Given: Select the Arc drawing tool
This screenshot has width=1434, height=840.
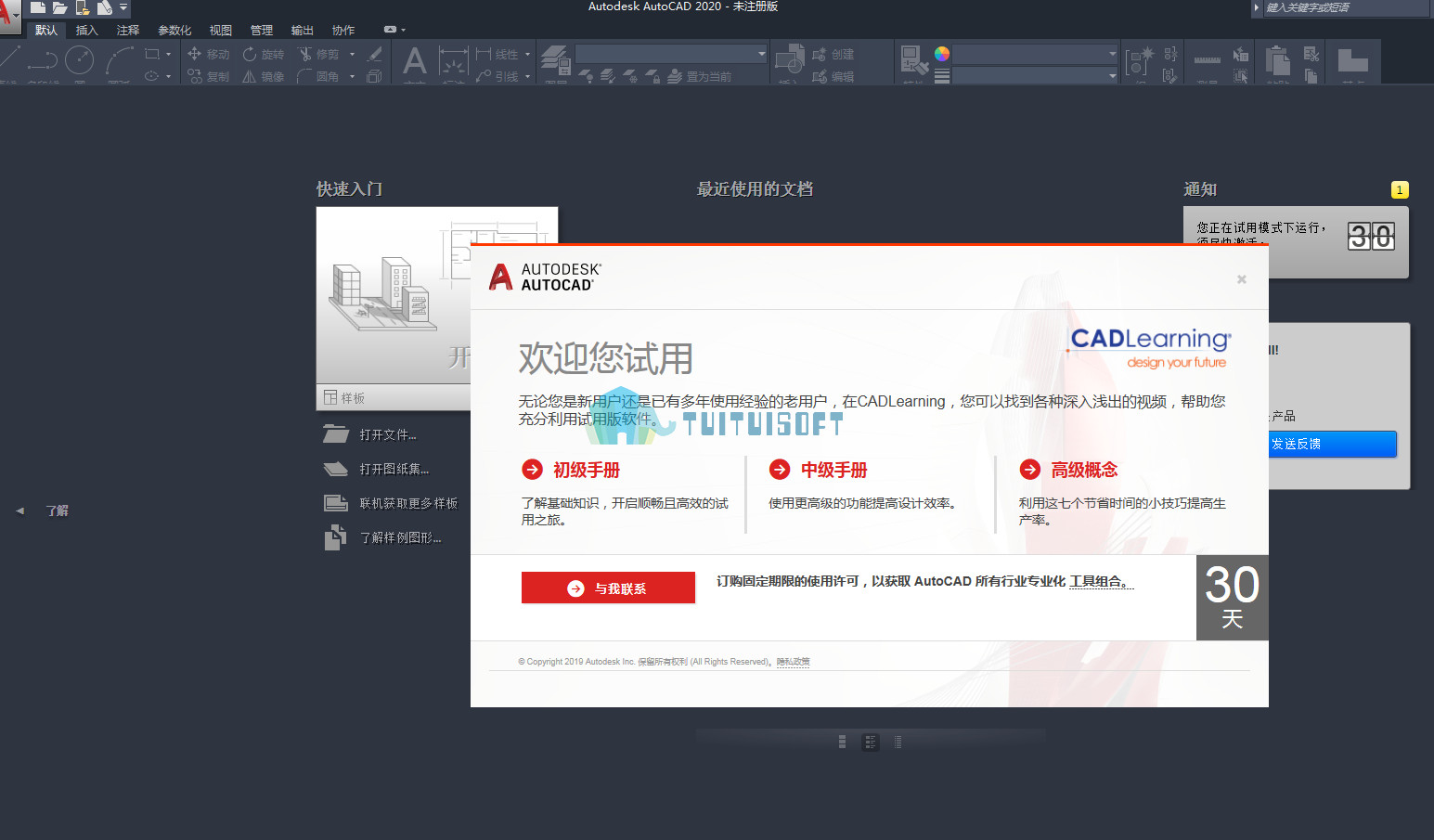Looking at the screenshot, I should [120, 60].
